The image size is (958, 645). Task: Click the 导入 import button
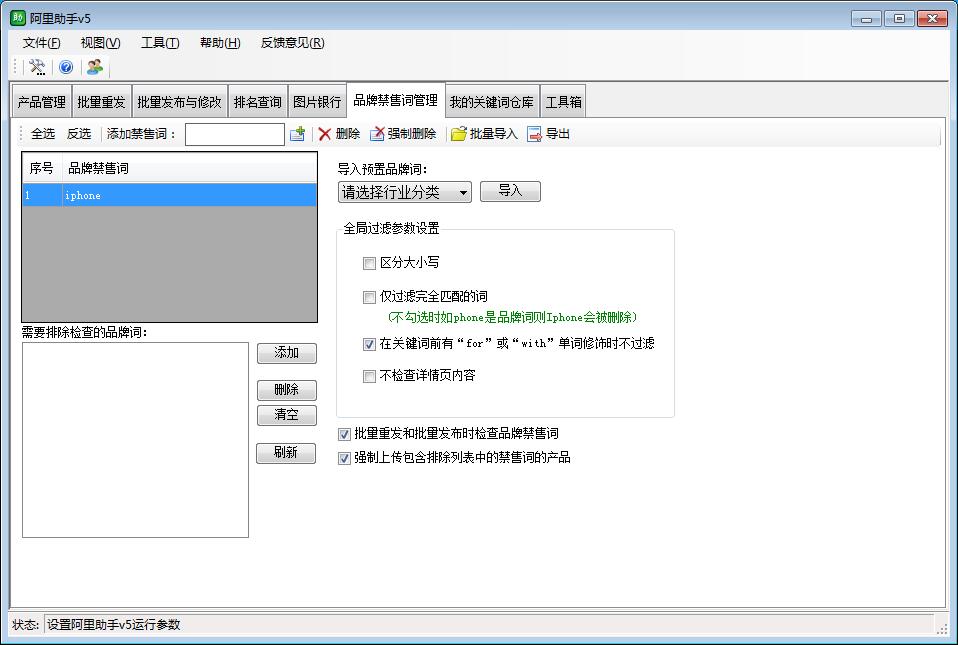click(510, 191)
